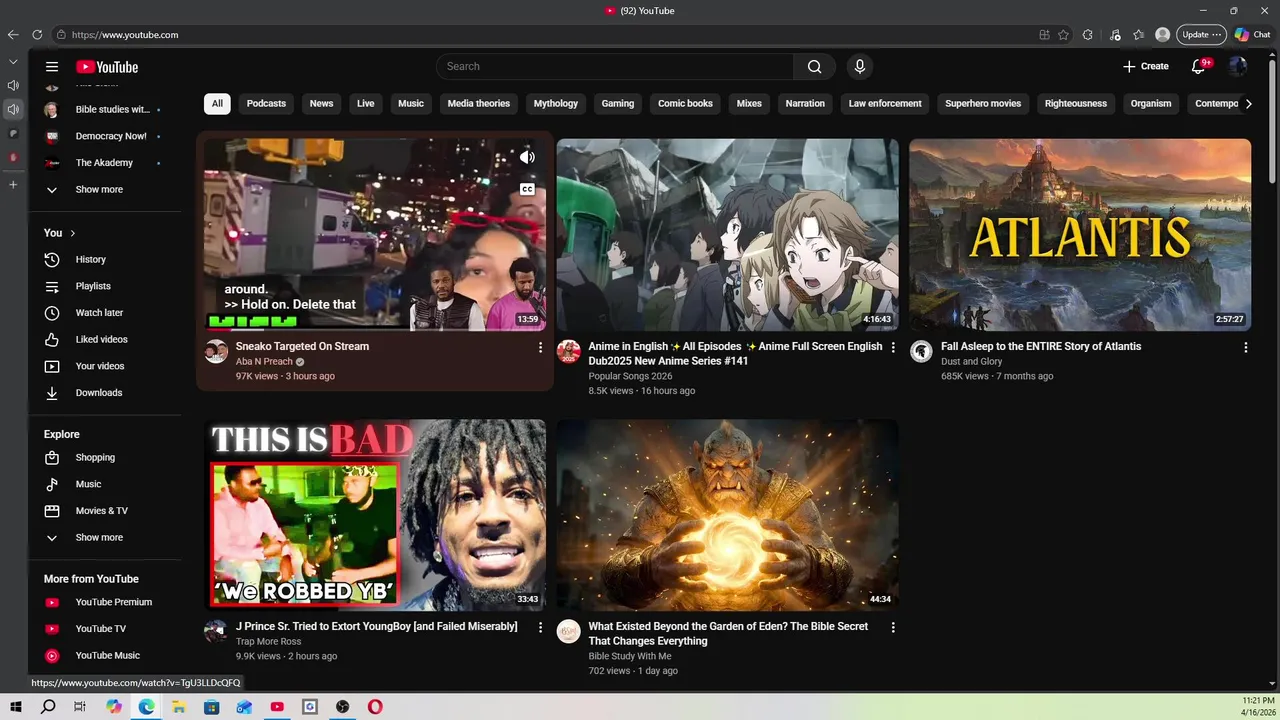This screenshot has height=720, width=1280.
Task: Open the browser media control icon
Action: tap(1115, 34)
